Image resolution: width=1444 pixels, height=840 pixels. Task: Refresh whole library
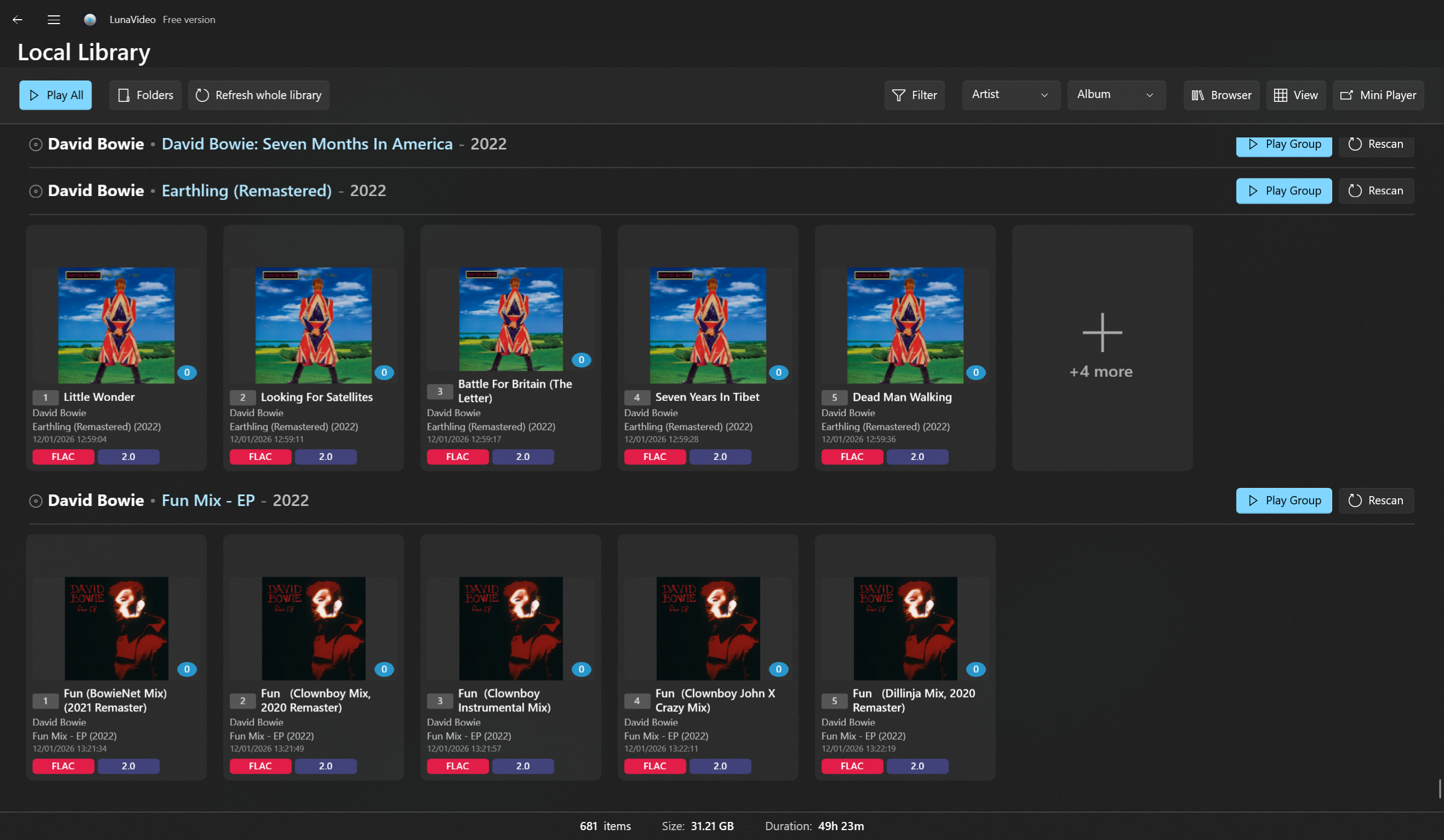pos(259,95)
